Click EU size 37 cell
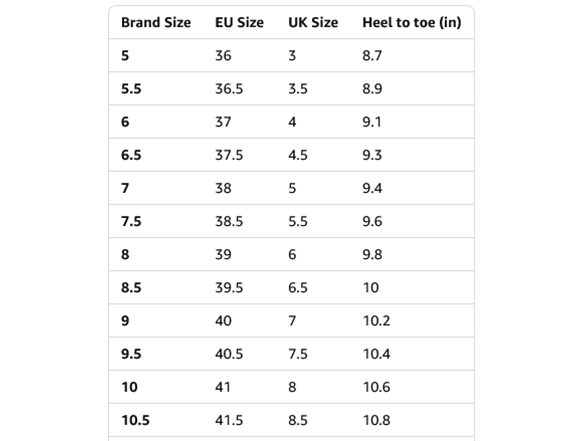 [223, 122]
